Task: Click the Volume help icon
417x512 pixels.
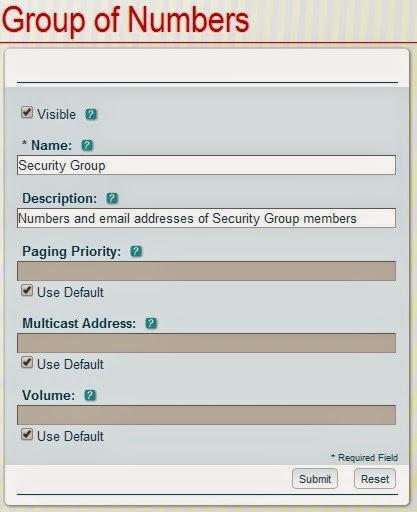Action: point(90,395)
